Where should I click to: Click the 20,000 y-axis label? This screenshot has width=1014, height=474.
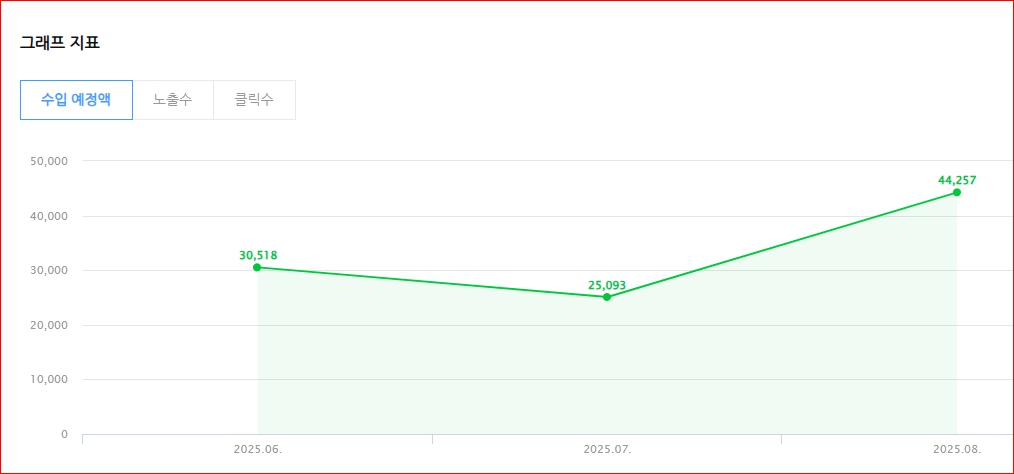[49, 325]
